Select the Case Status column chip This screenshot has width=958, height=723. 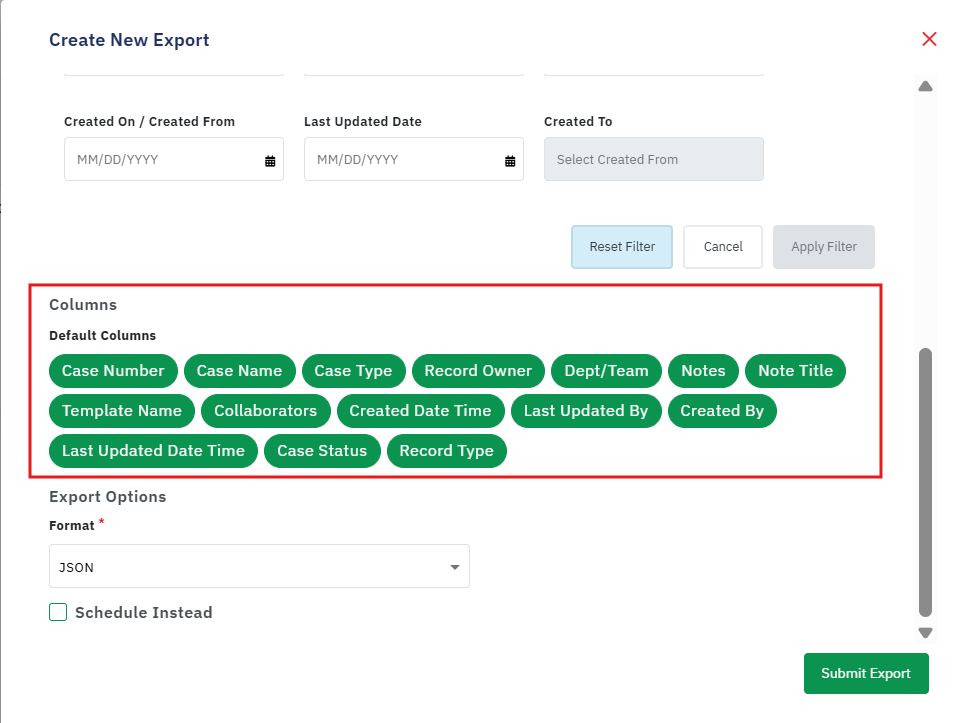click(x=322, y=451)
